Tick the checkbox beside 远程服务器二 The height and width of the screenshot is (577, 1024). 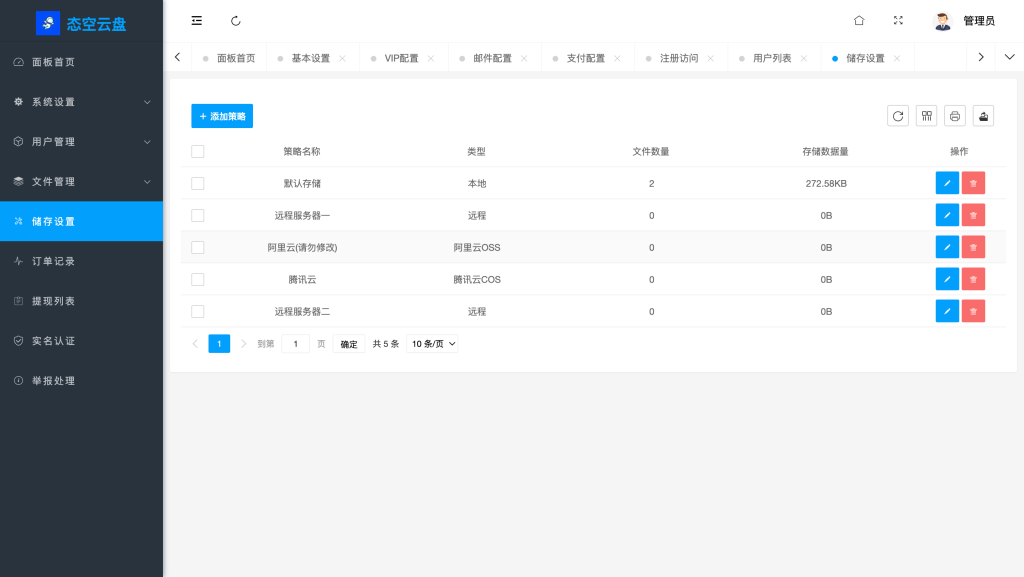point(197,310)
